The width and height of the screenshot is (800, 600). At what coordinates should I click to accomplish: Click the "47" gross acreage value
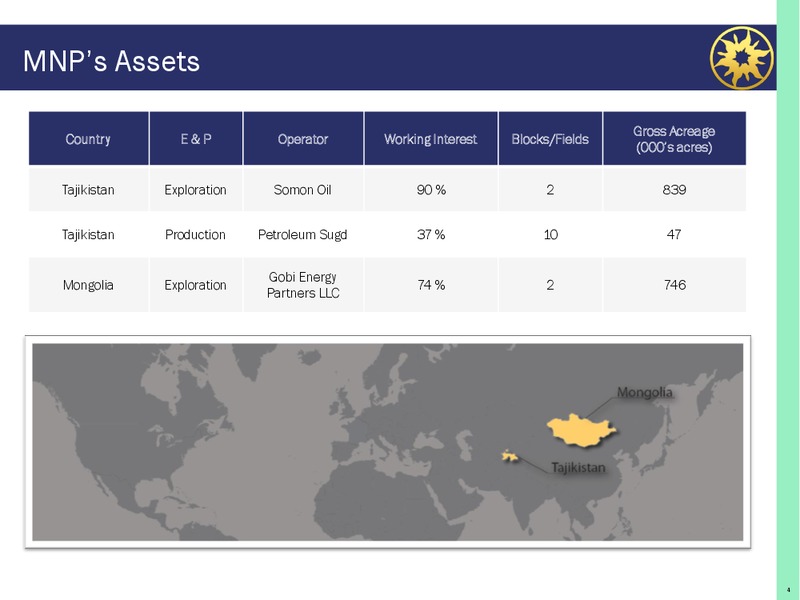tap(674, 234)
